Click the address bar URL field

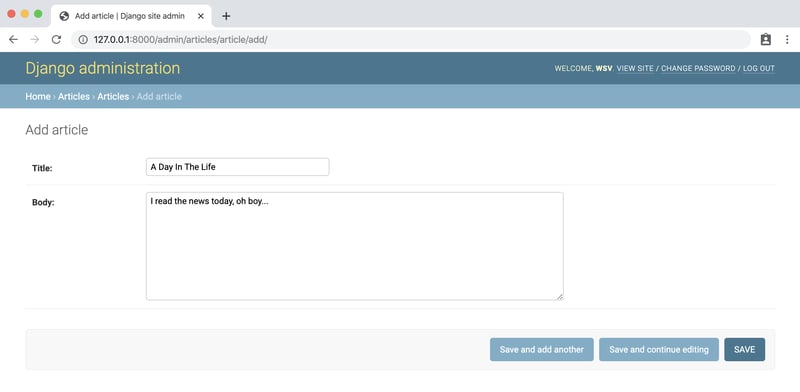pos(411,39)
